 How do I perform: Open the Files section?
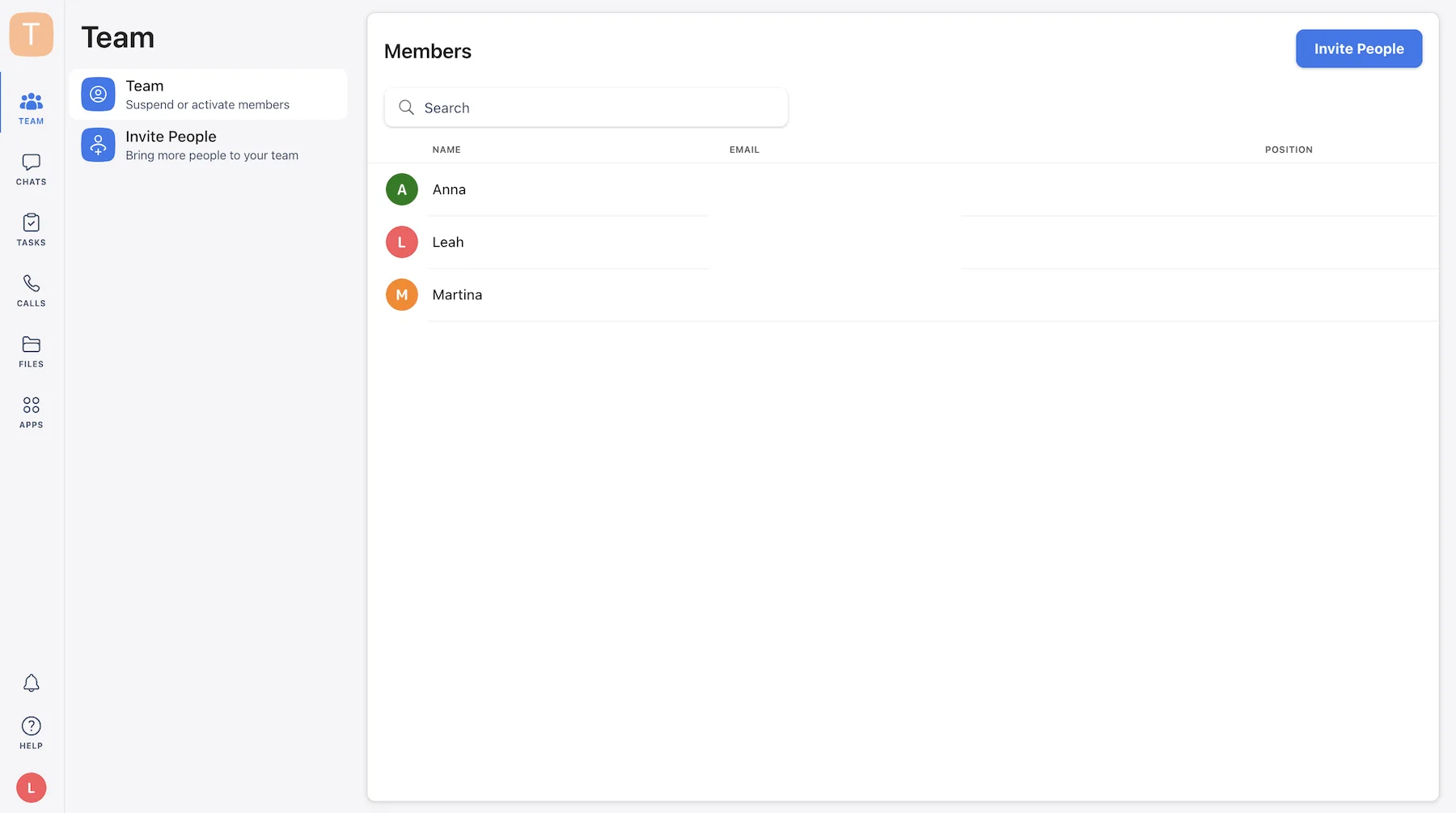[x=31, y=350]
